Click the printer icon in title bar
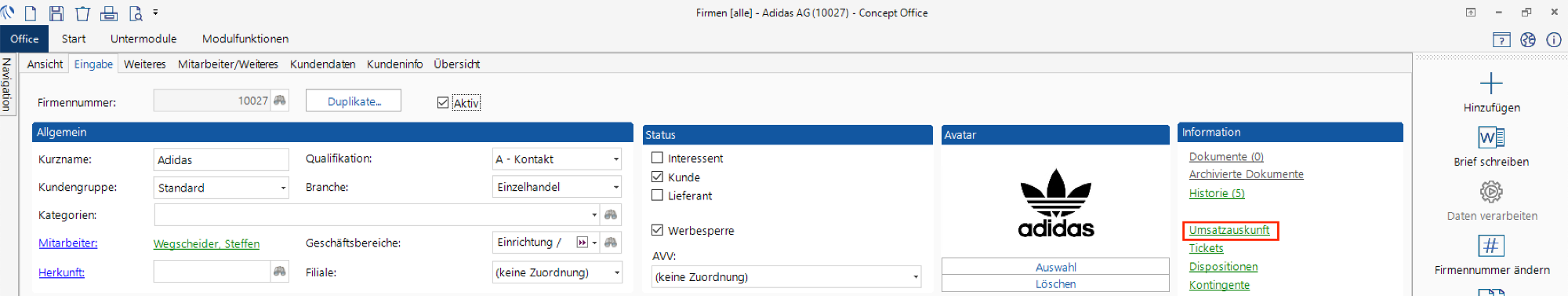 click(109, 13)
